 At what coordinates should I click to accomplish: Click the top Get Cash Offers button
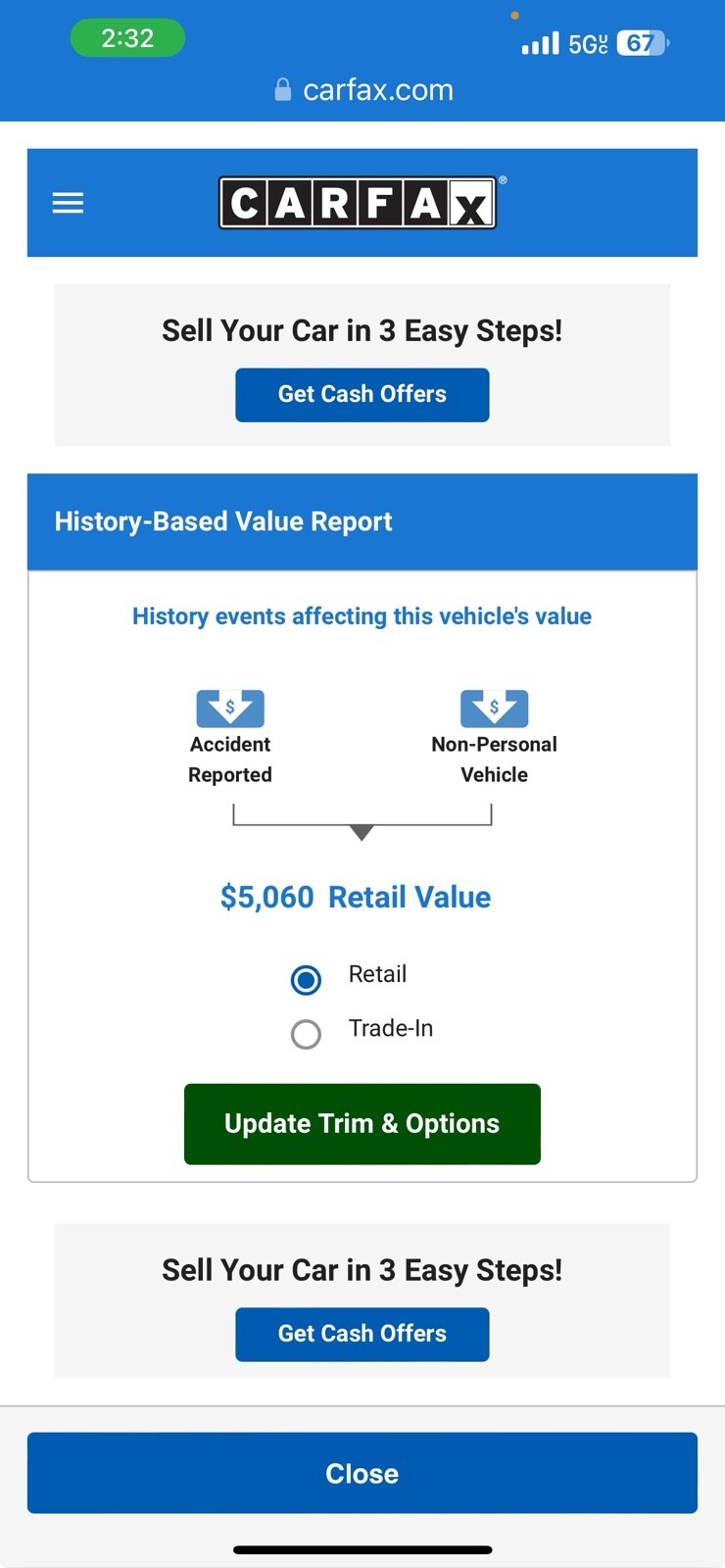[x=362, y=395]
